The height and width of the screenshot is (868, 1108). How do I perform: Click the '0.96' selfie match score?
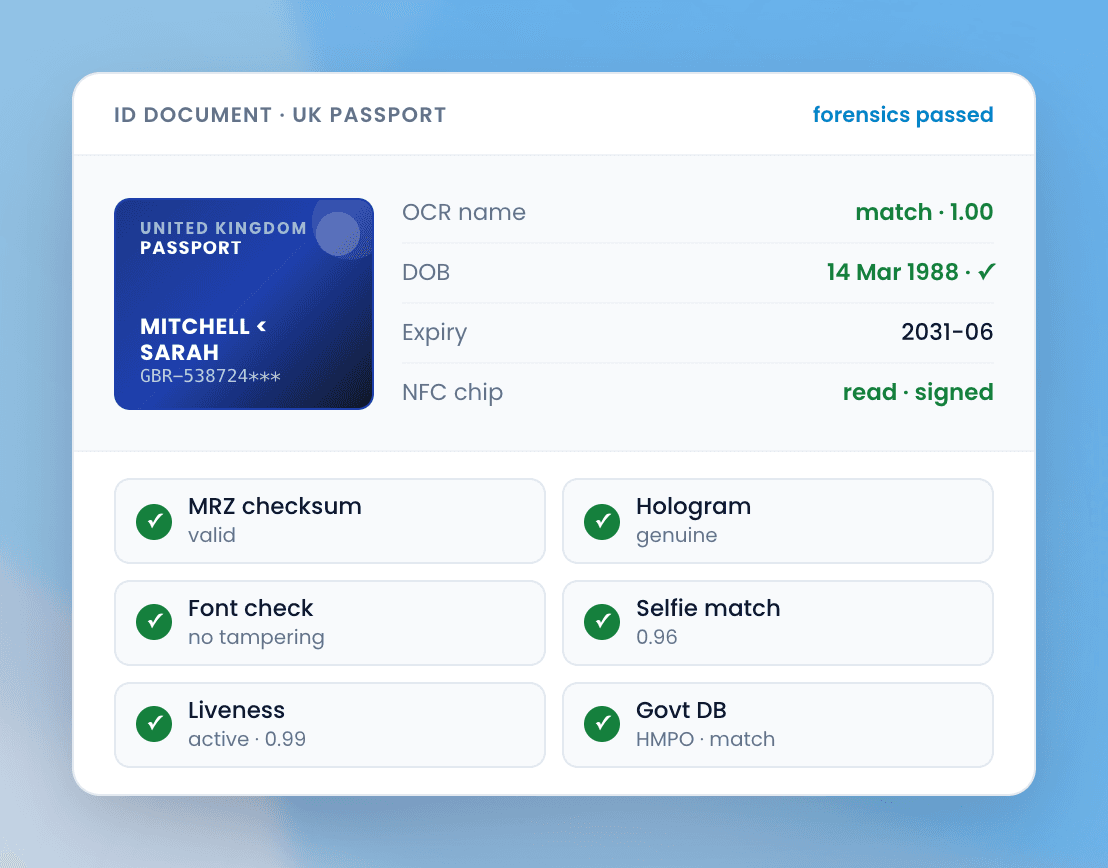click(656, 637)
